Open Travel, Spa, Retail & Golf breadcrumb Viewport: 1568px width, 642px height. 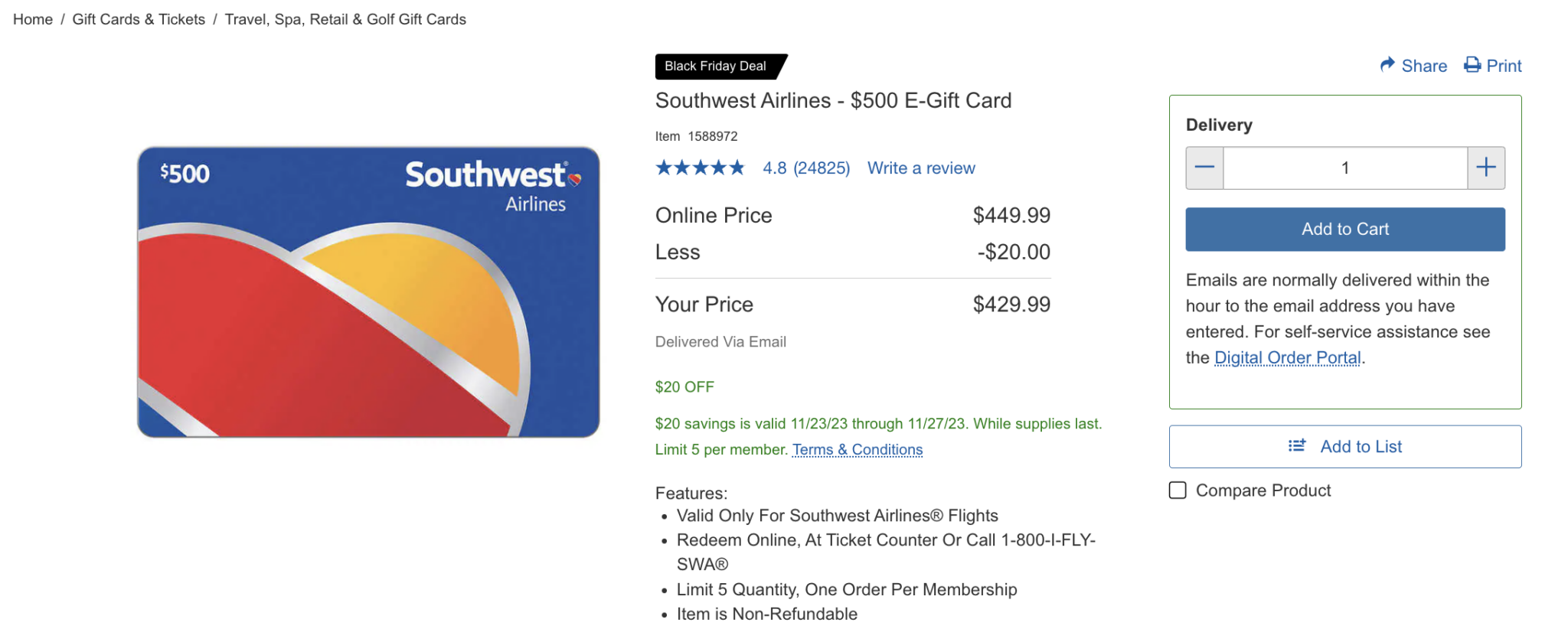[345, 19]
